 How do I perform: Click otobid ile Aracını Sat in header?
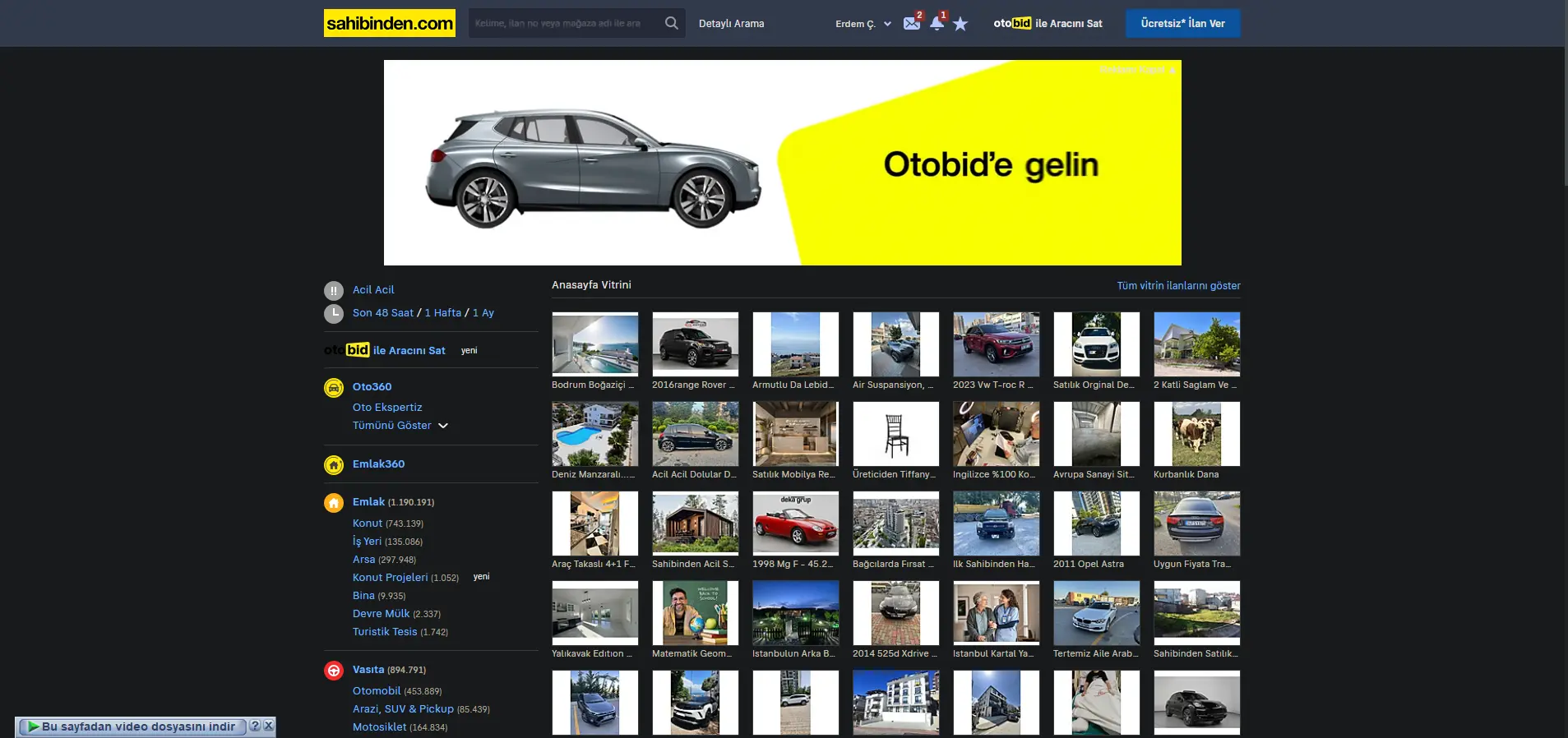[x=1048, y=23]
